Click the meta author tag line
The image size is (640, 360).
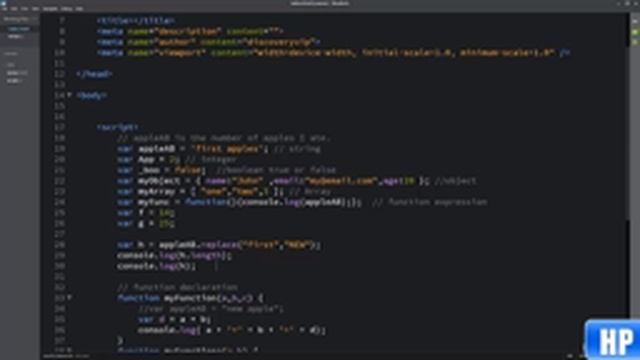click(x=209, y=42)
